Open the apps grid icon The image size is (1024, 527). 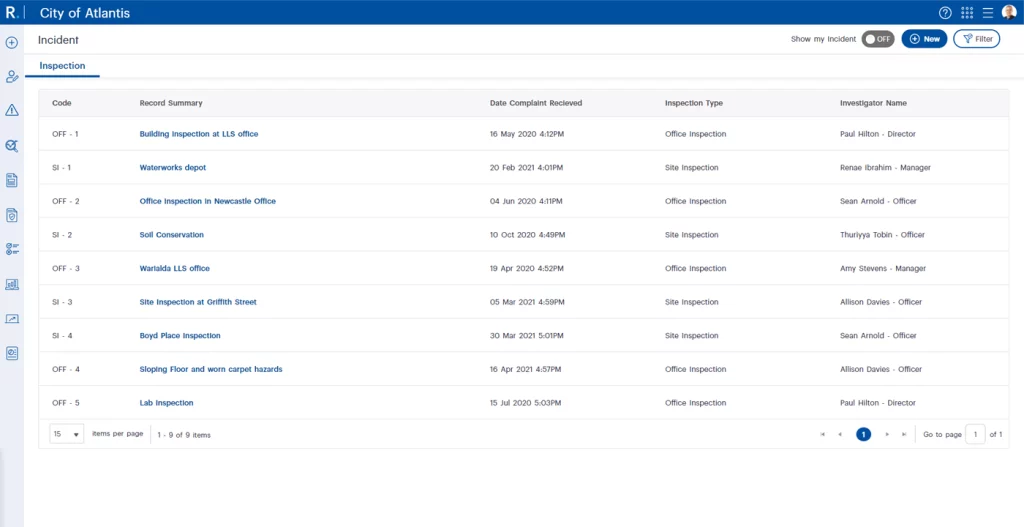point(967,13)
